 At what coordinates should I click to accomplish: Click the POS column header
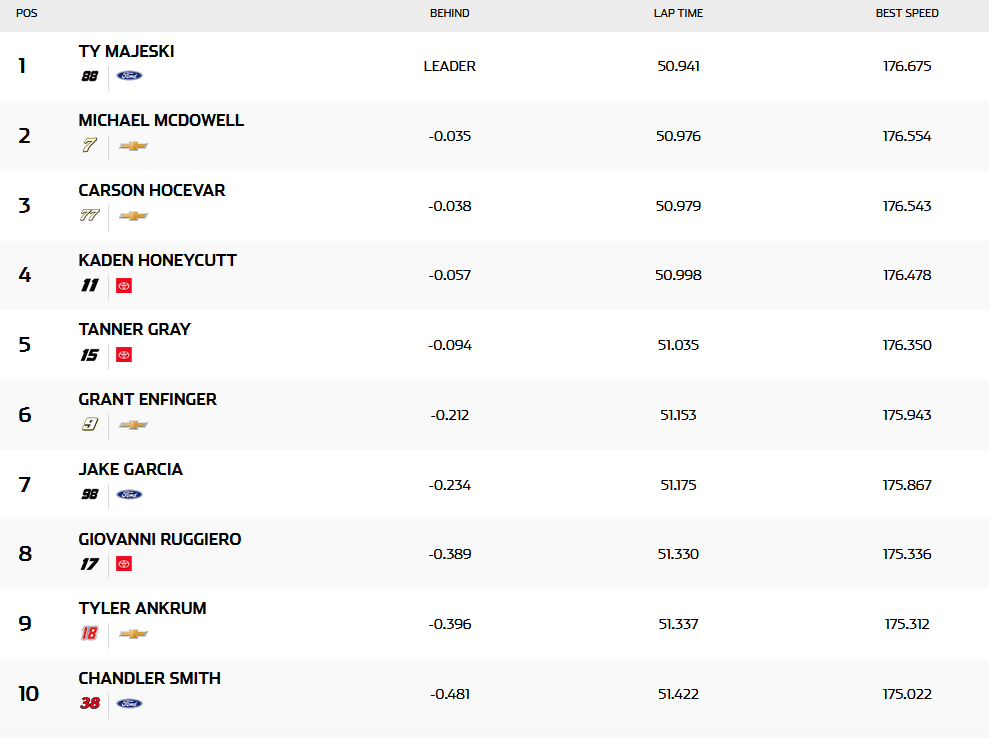pyautogui.click(x=27, y=14)
